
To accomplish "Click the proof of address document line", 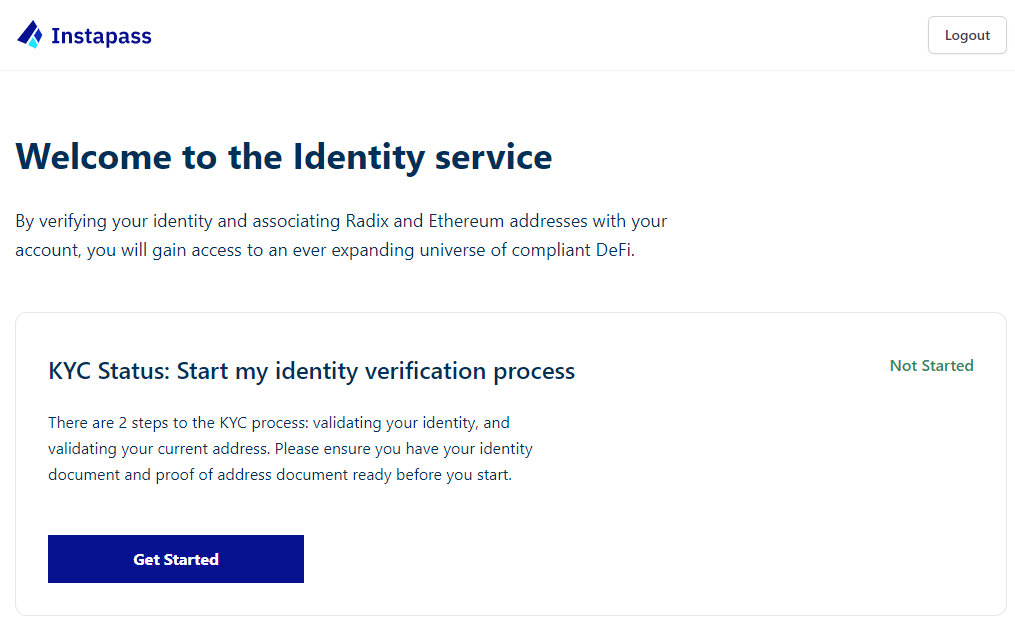I will pos(280,475).
